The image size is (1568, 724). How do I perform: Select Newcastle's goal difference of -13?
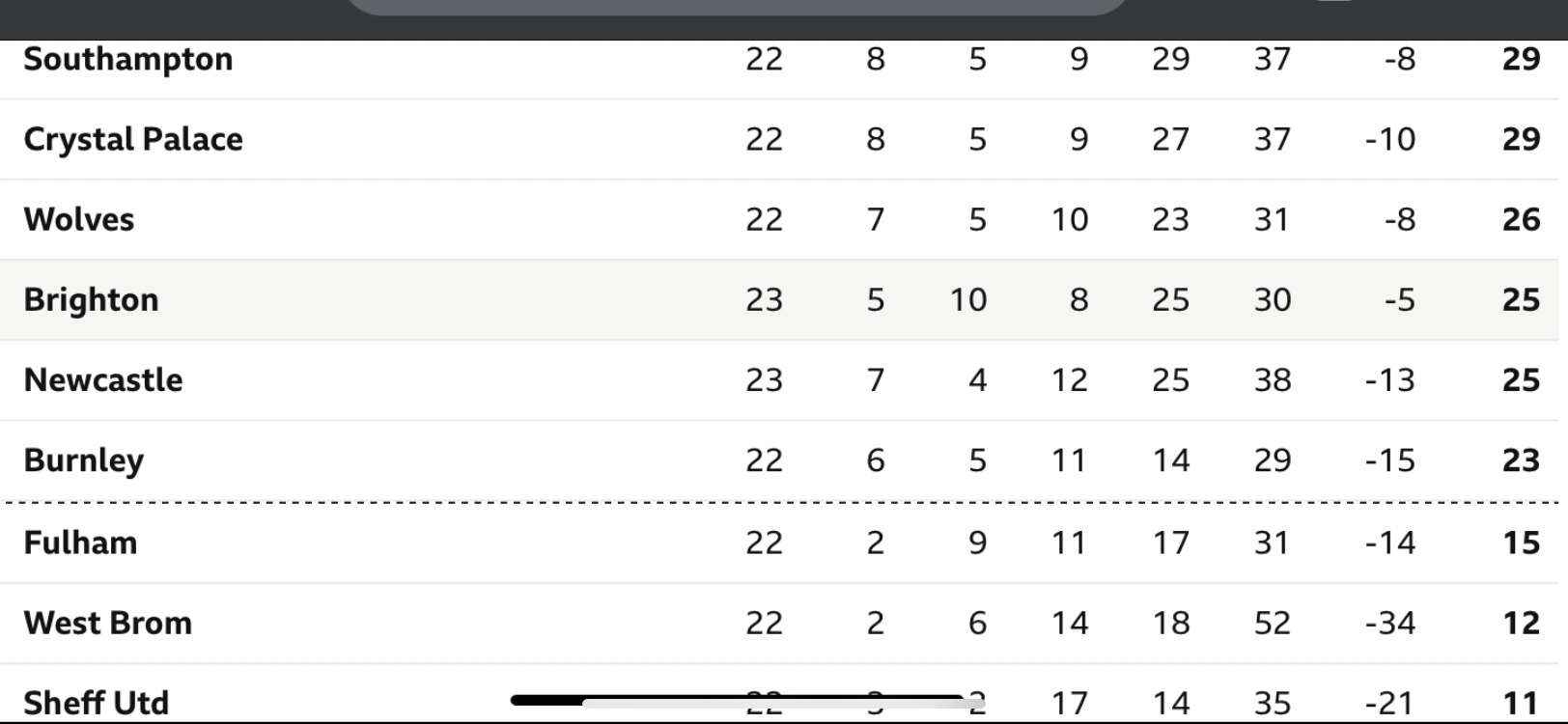point(1389,379)
